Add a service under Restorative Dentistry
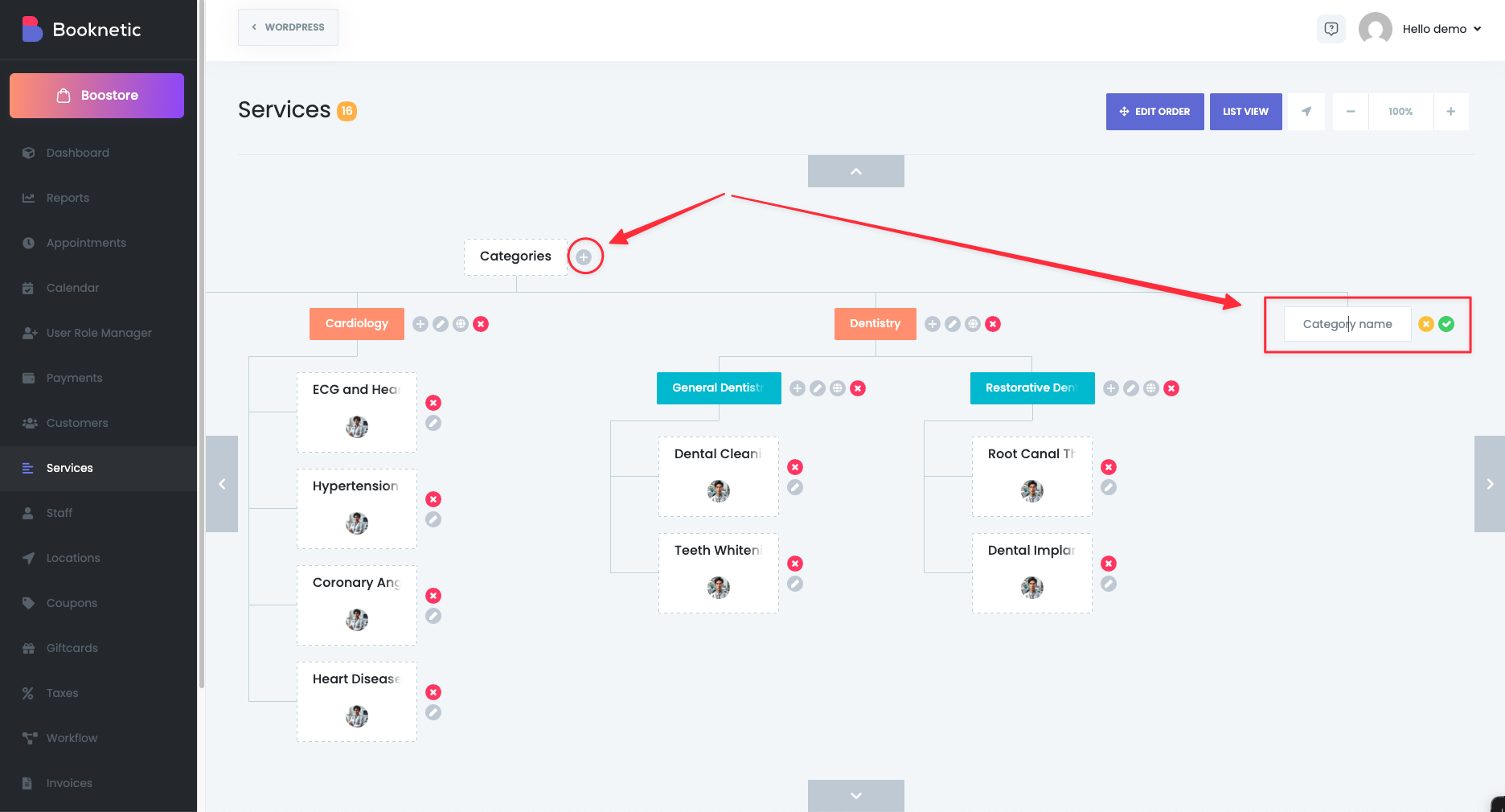This screenshot has width=1505, height=812. point(1111,388)
